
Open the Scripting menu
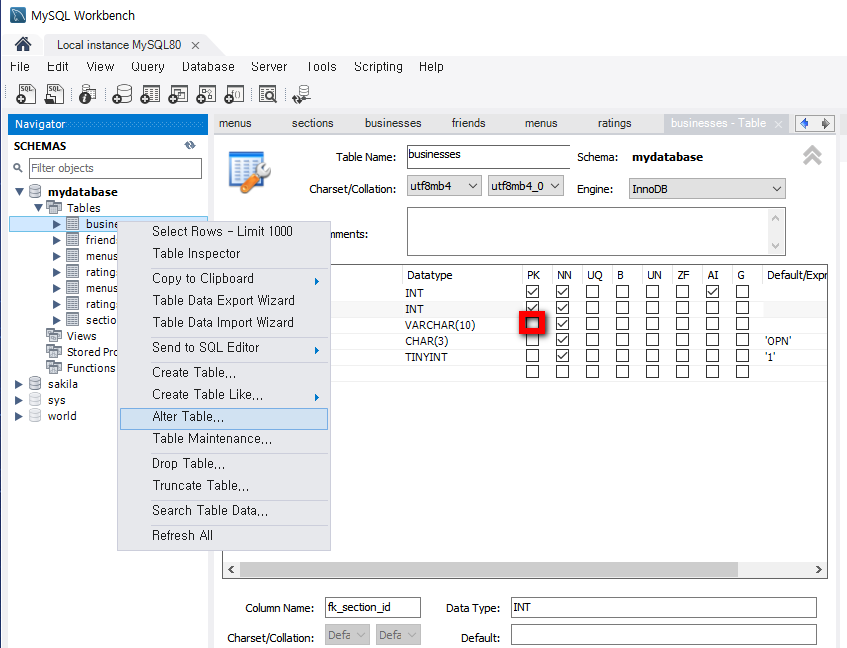point(378,67)
